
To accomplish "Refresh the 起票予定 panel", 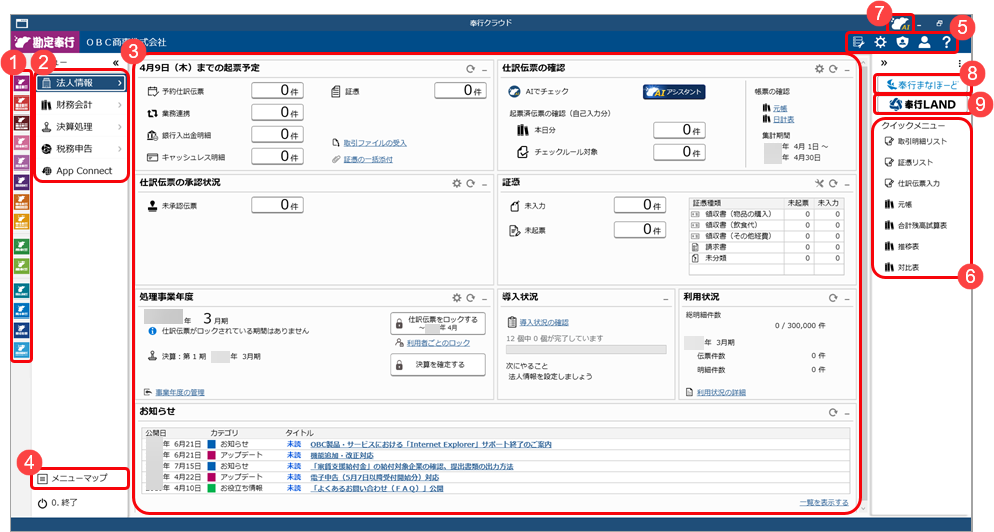I will 470,69.
